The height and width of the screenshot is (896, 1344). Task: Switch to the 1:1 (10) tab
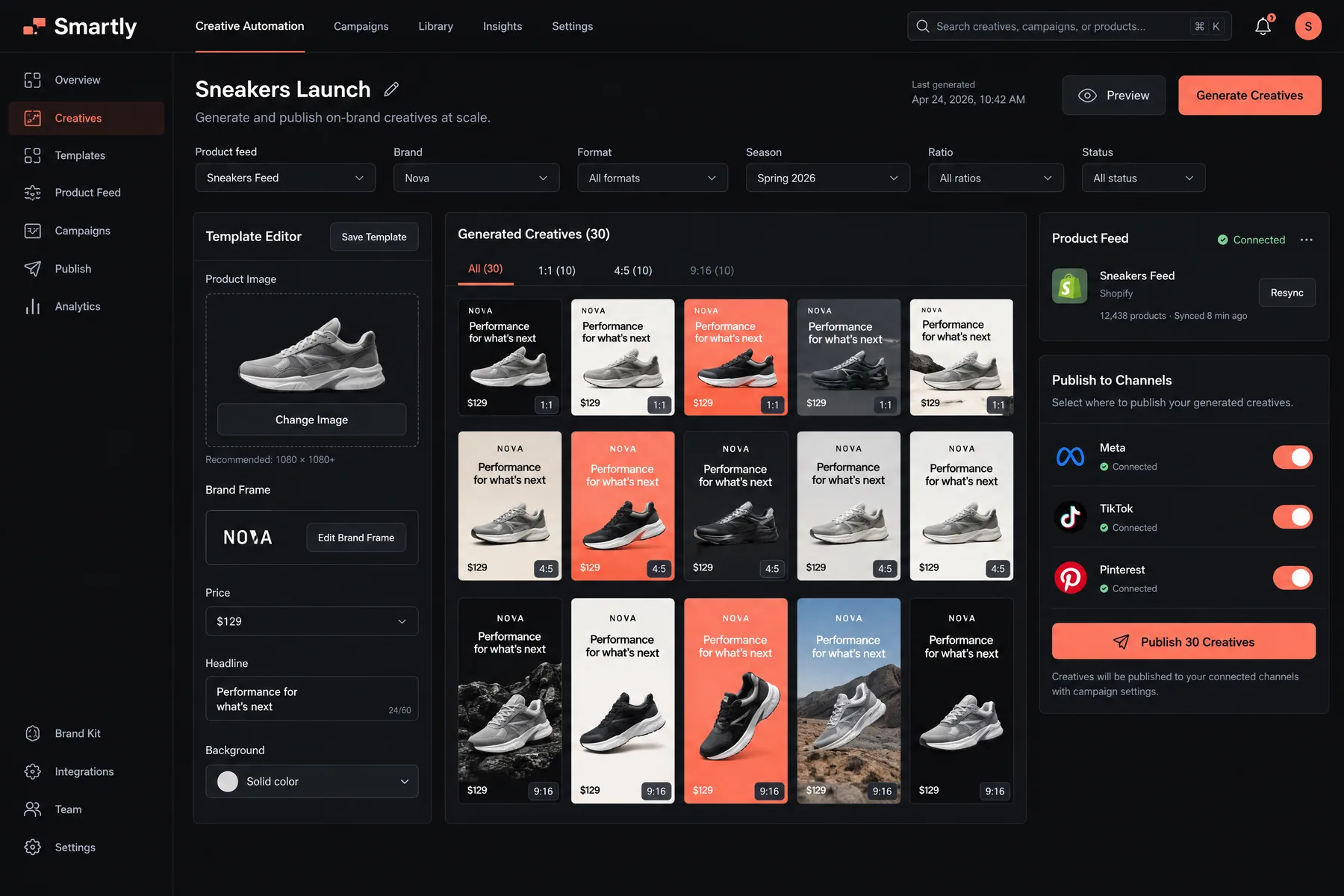pyautogui.click(x=557, y=270)
